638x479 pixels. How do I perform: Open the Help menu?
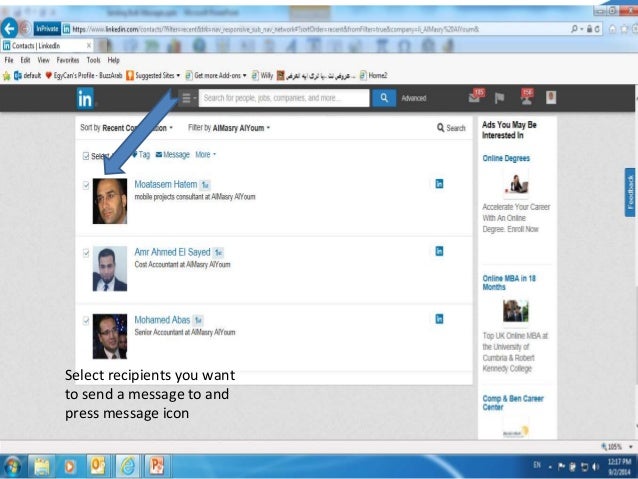[114, 60]
